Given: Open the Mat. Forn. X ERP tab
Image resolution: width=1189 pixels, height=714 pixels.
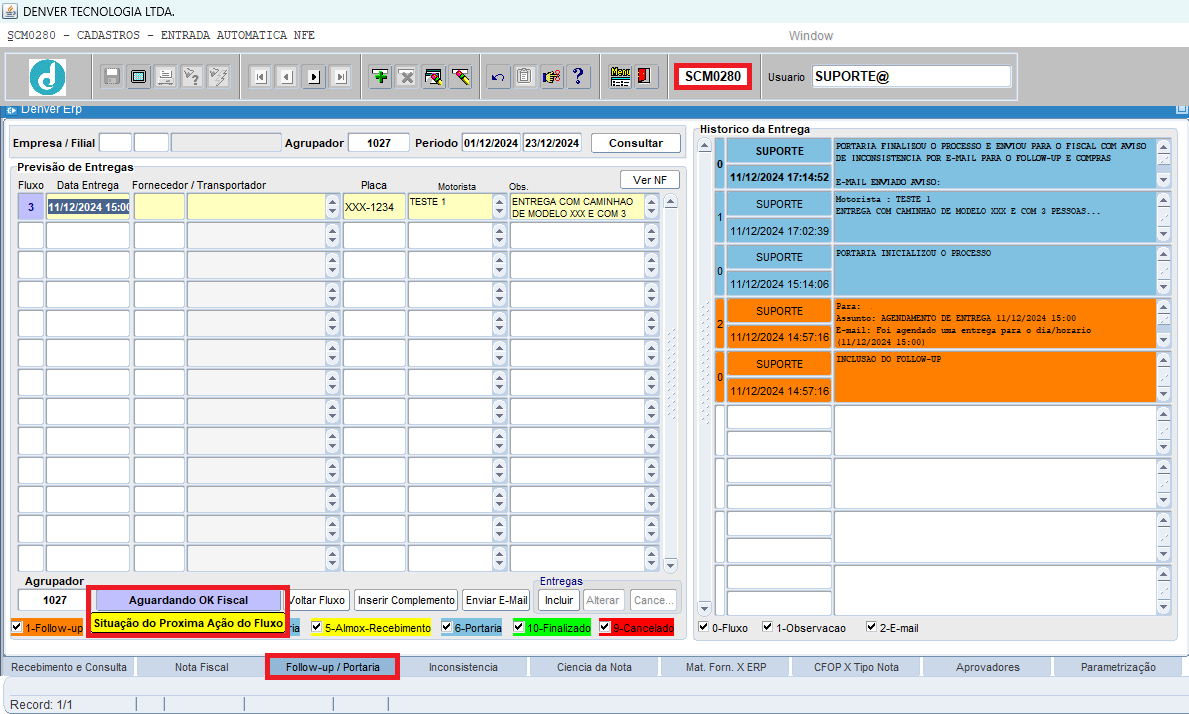Looking at the screenshot, I should coord(726,667).
